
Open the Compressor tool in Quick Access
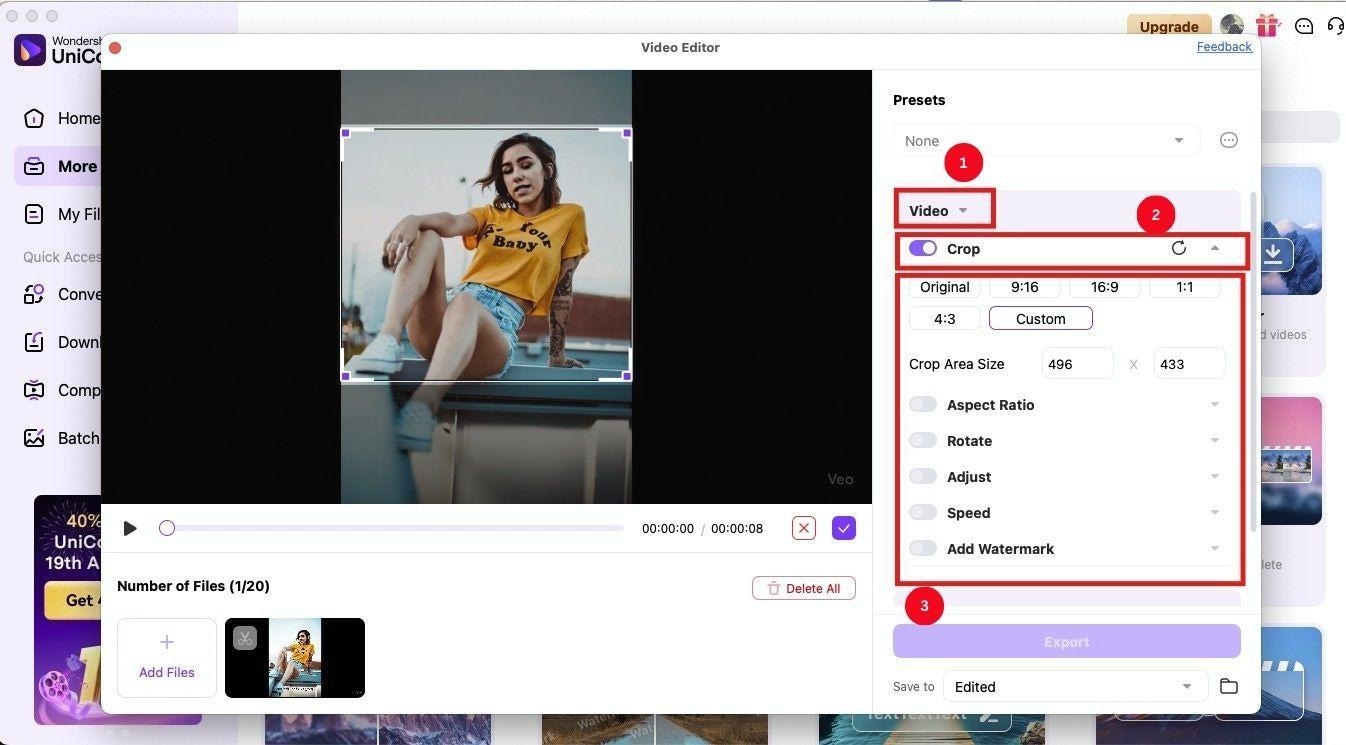[x=60, y=390]
